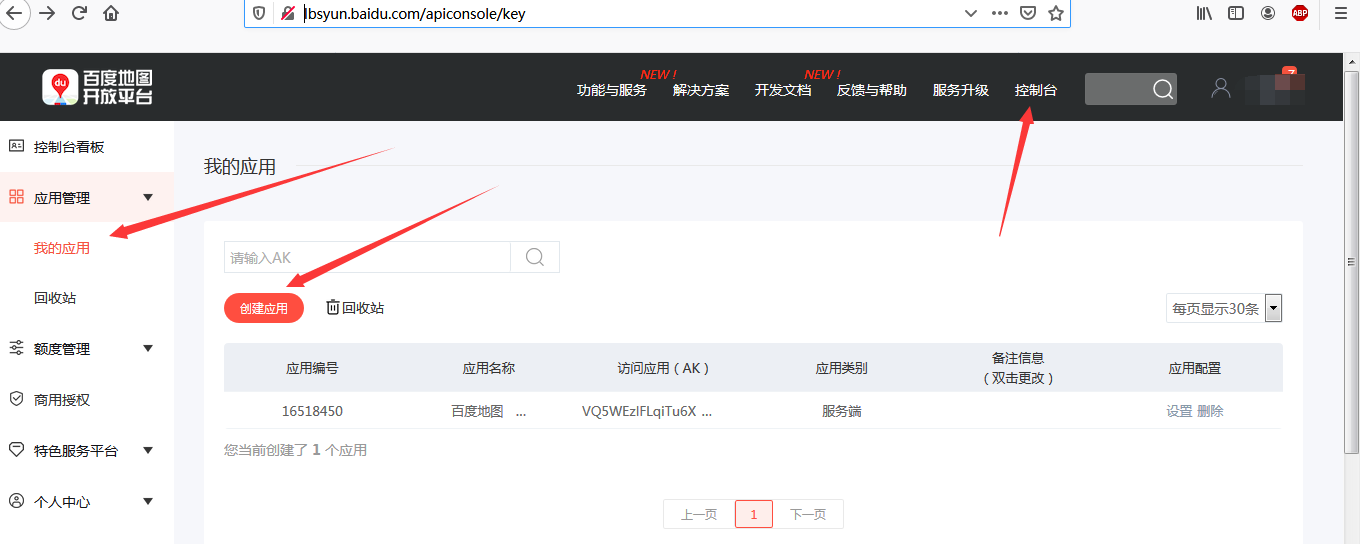Image resolution: width=1360 pixels, height=544 pixels.
Task: Open the Firefox hamburger menu
Action: pos(1340,13)
